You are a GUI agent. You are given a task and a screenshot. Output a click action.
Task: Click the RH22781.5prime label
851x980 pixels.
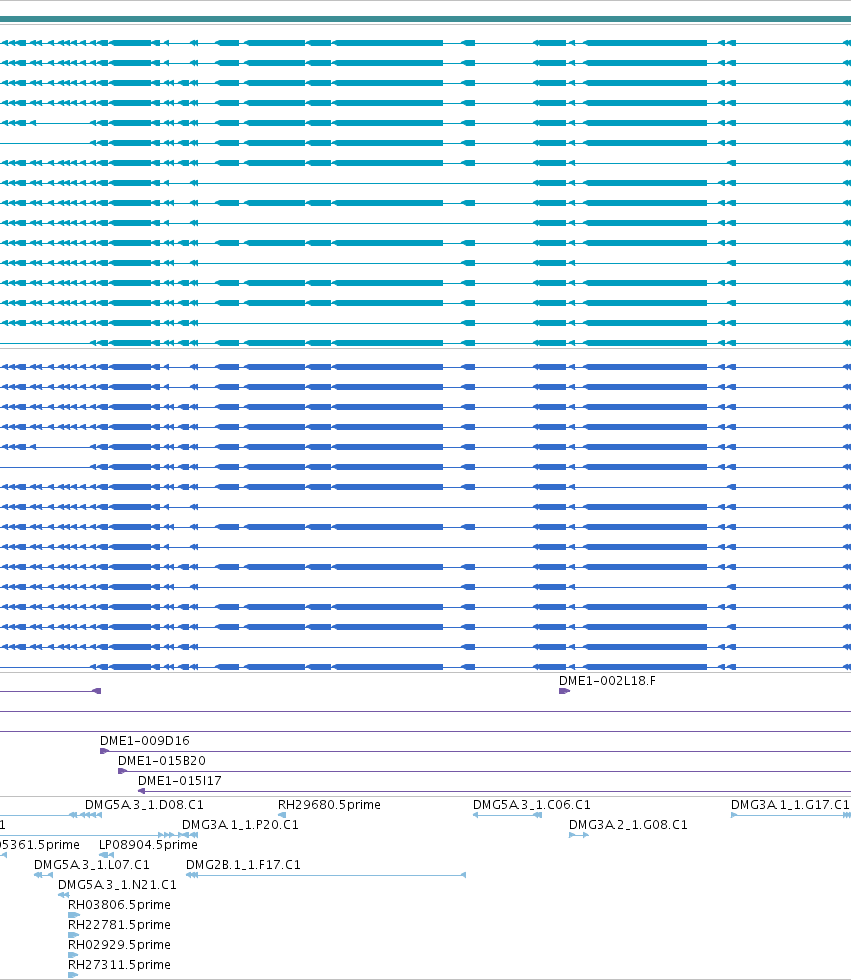(119, 924)
